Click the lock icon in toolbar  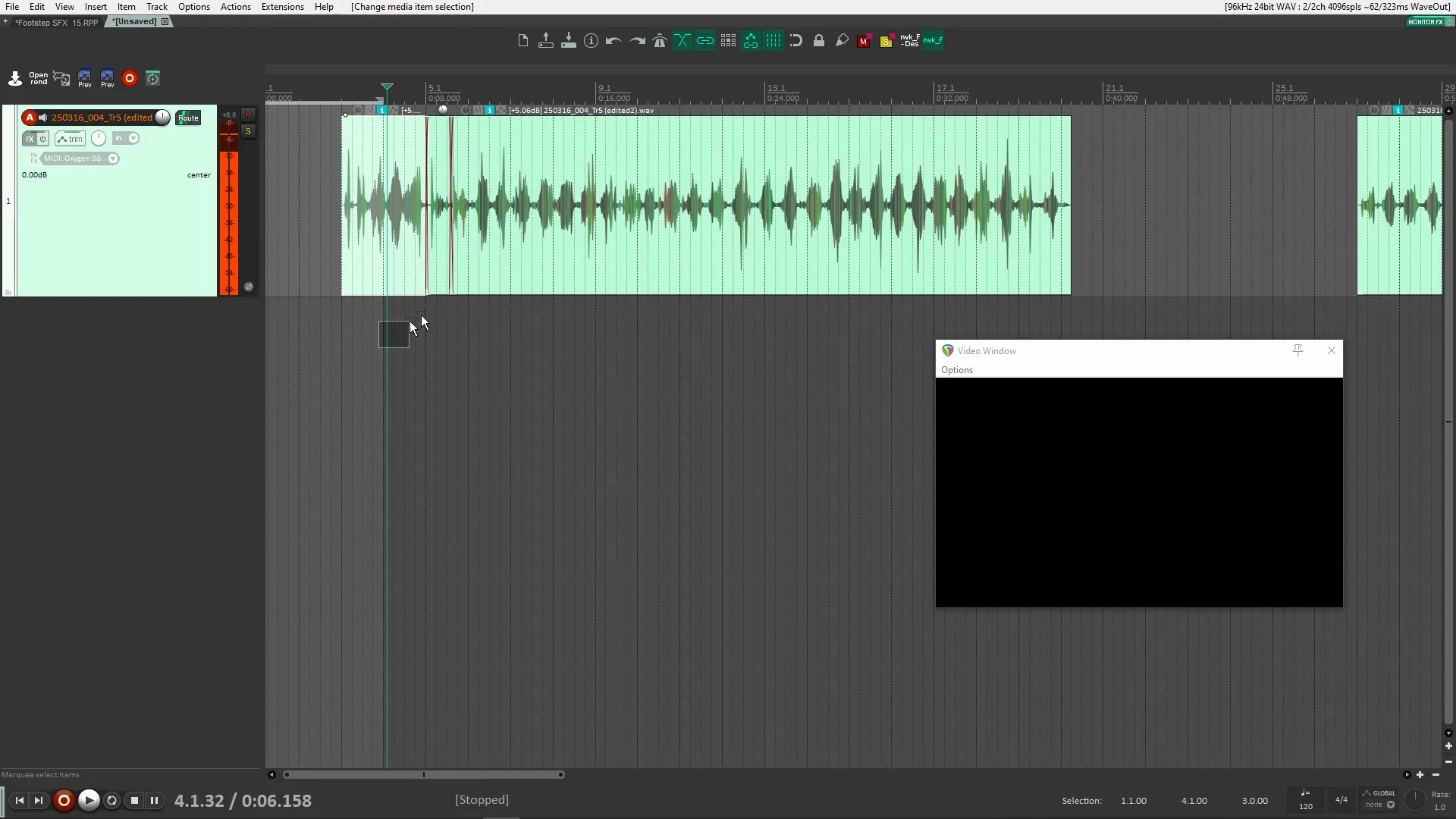818,41
